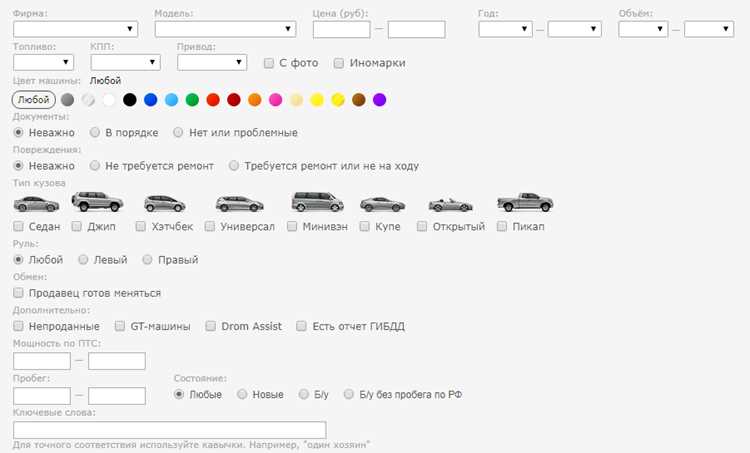The image size is (750, 453).
Task: Select 'Новые' condition radio button
Action: (x=242, y=394)
